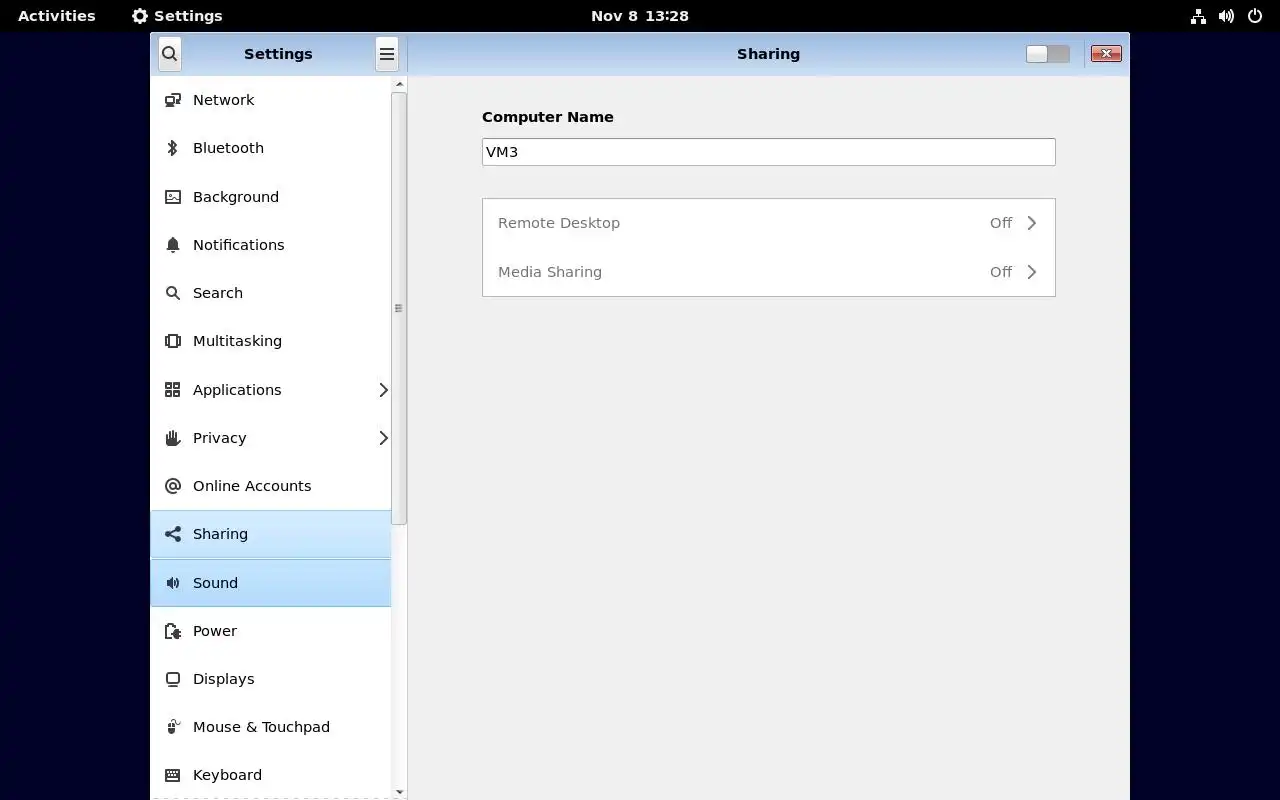Viewport: 1280px width, 800px height.
Task: Click the Network icon in sidebar
Action: tap(173, 100)
